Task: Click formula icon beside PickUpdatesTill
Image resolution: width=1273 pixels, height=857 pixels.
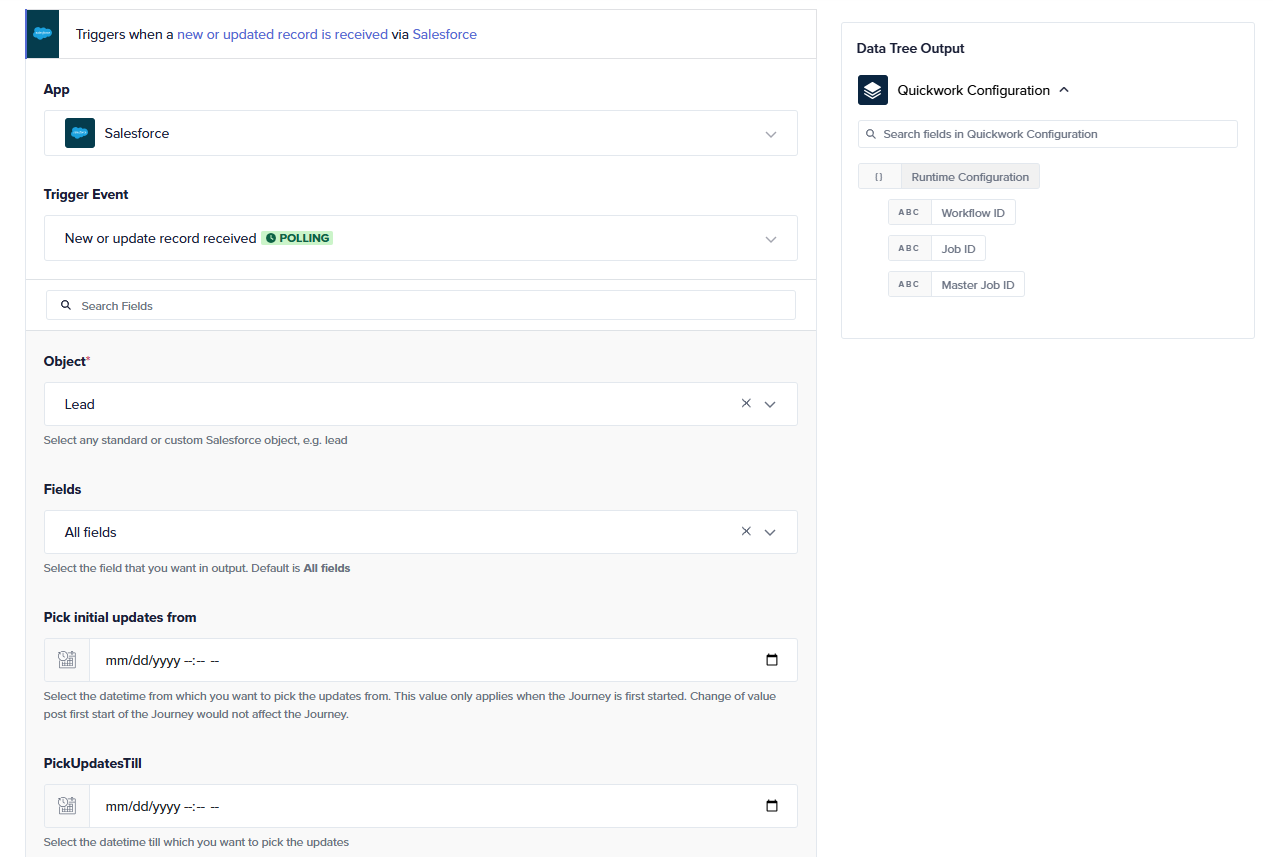Action: (67, 806)
